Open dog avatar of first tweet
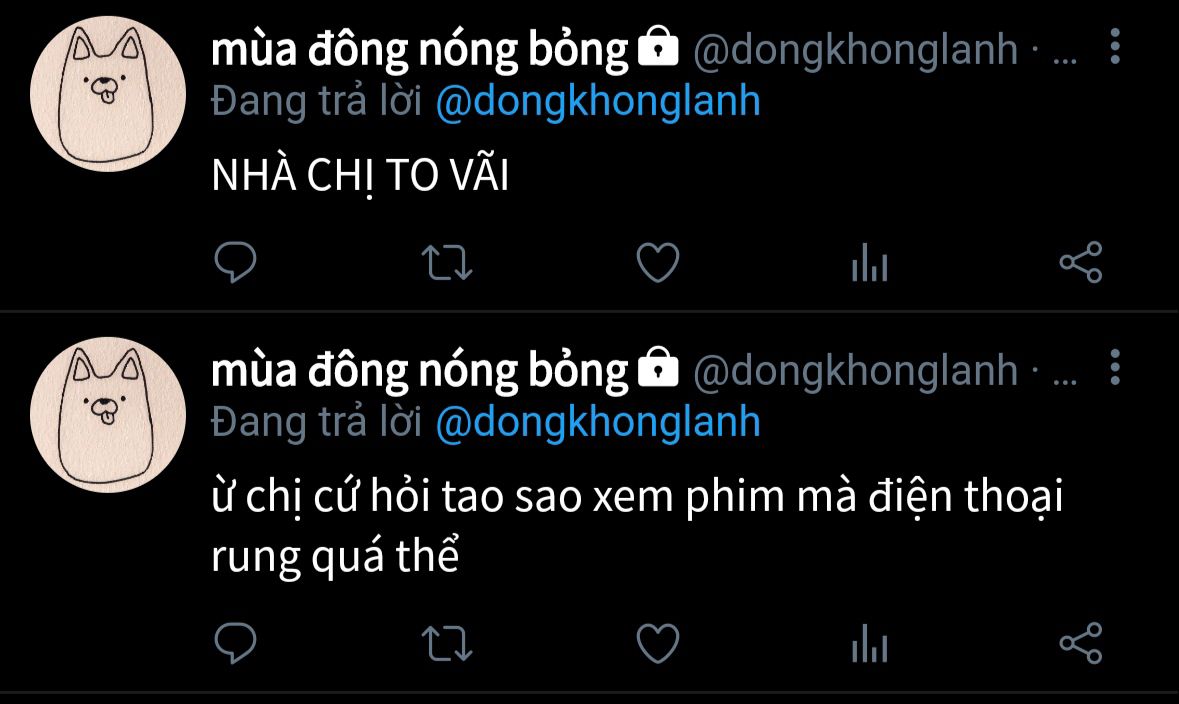 click(x=108, y=93)
